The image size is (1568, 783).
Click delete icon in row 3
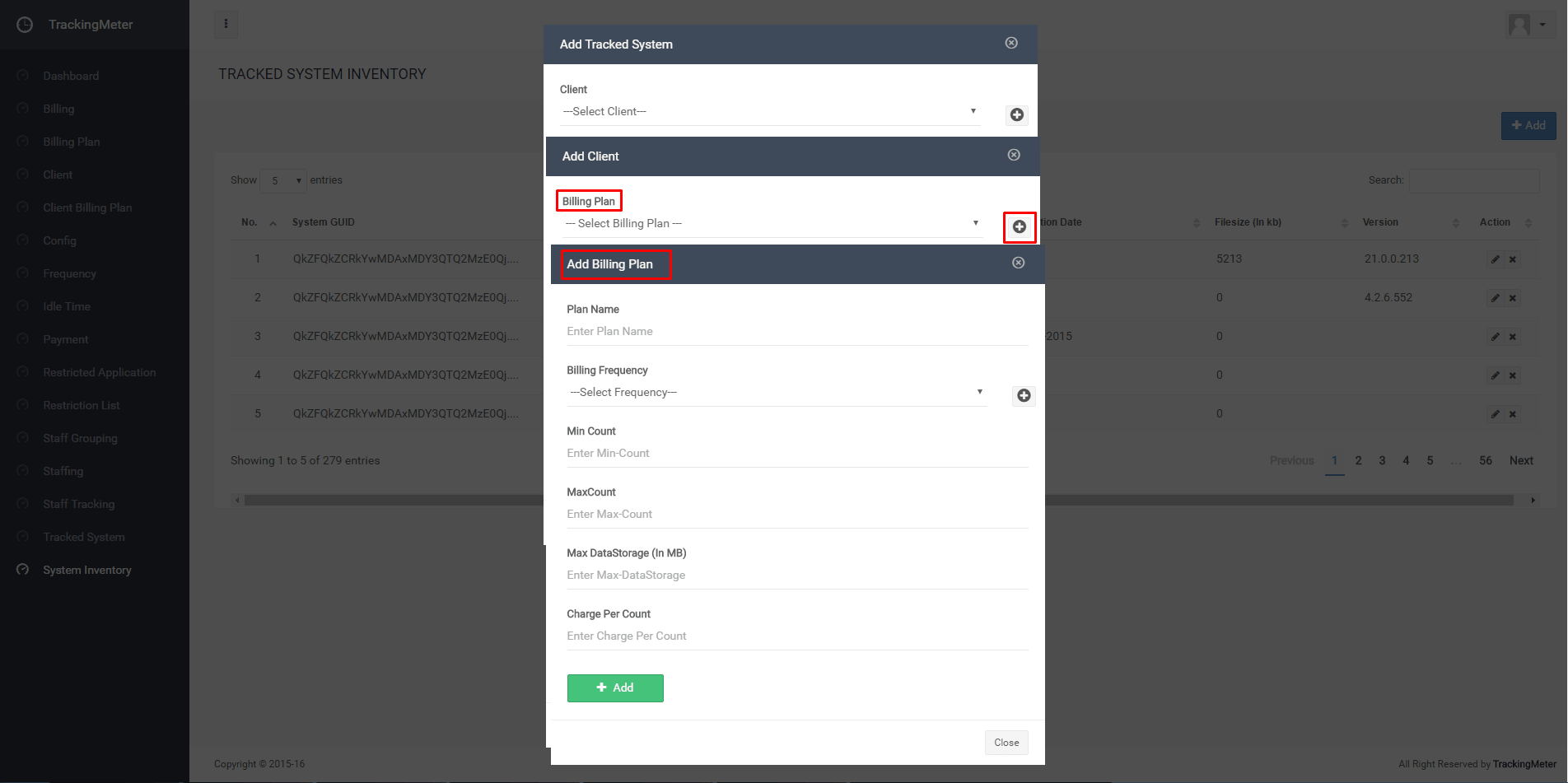coord(1513,337)
